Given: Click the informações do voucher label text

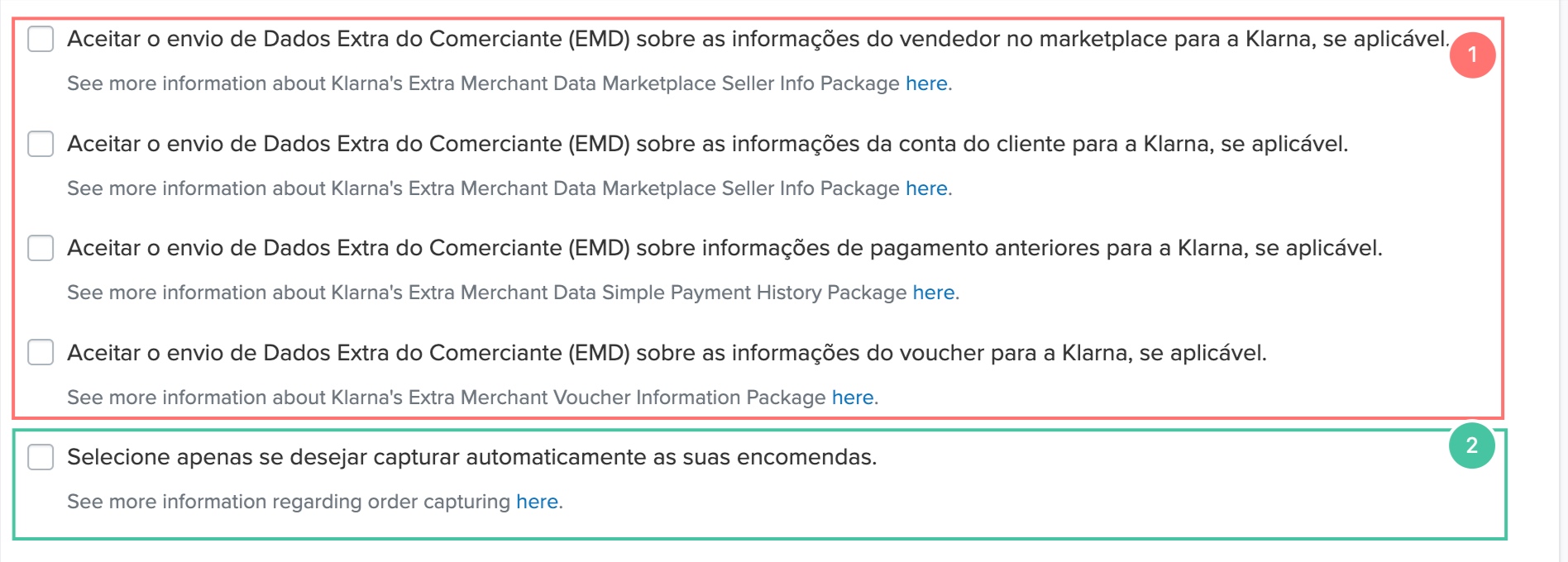Looking at the screenshot, I should coord(667,353).
